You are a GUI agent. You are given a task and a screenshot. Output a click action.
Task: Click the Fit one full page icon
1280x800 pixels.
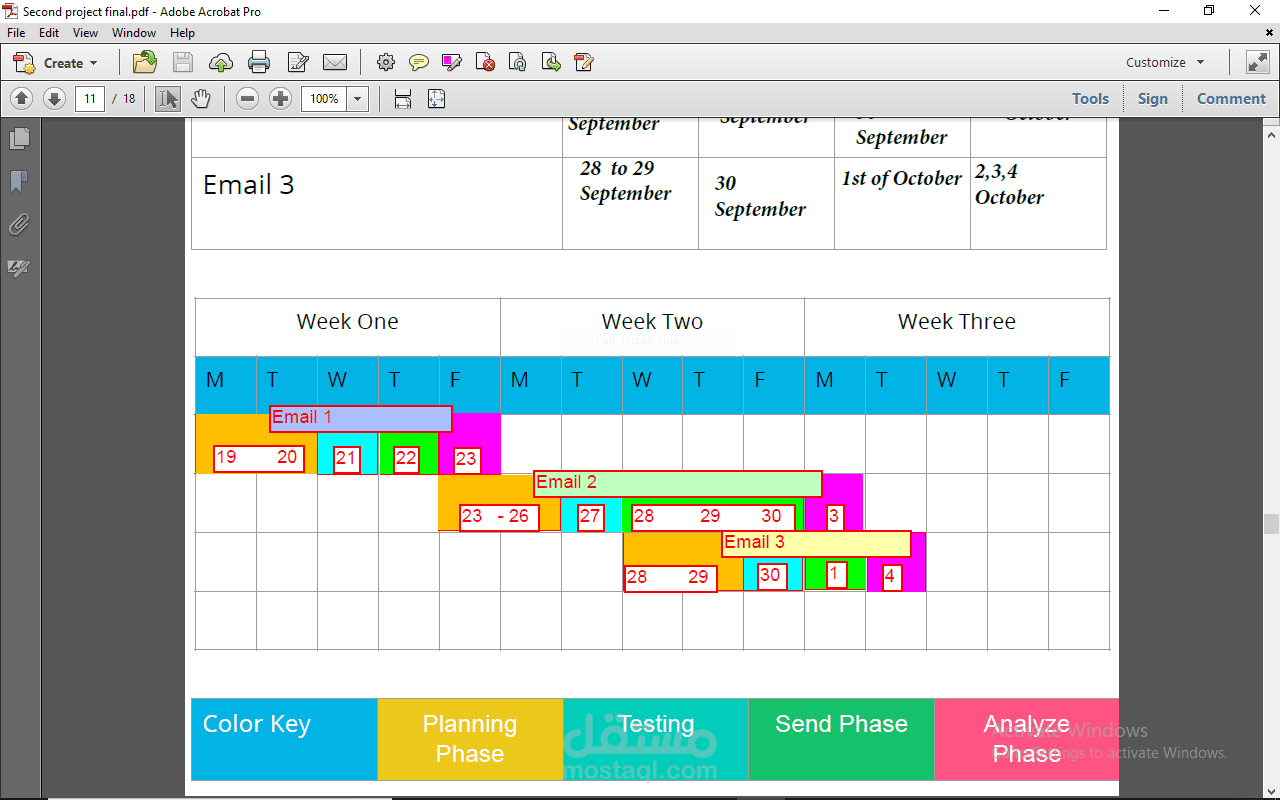coord(436,98)
